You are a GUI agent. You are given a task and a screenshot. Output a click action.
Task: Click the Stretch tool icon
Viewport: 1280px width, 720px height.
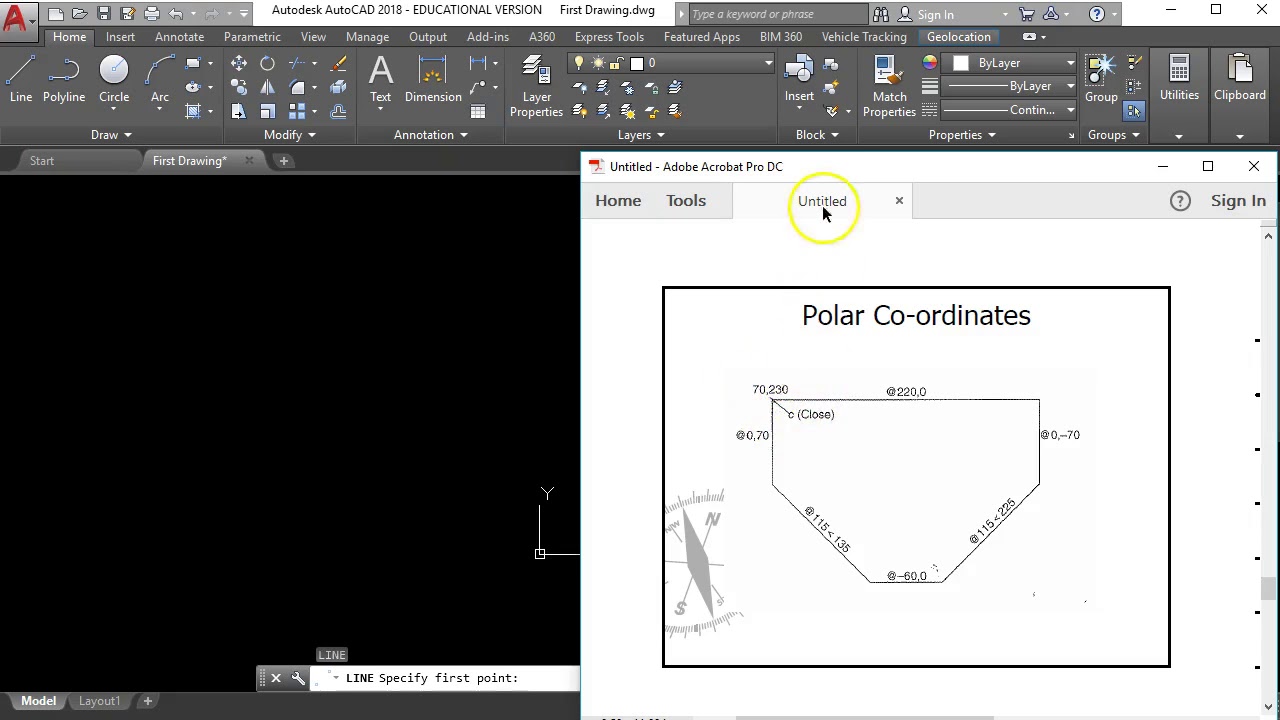(239, 111)
